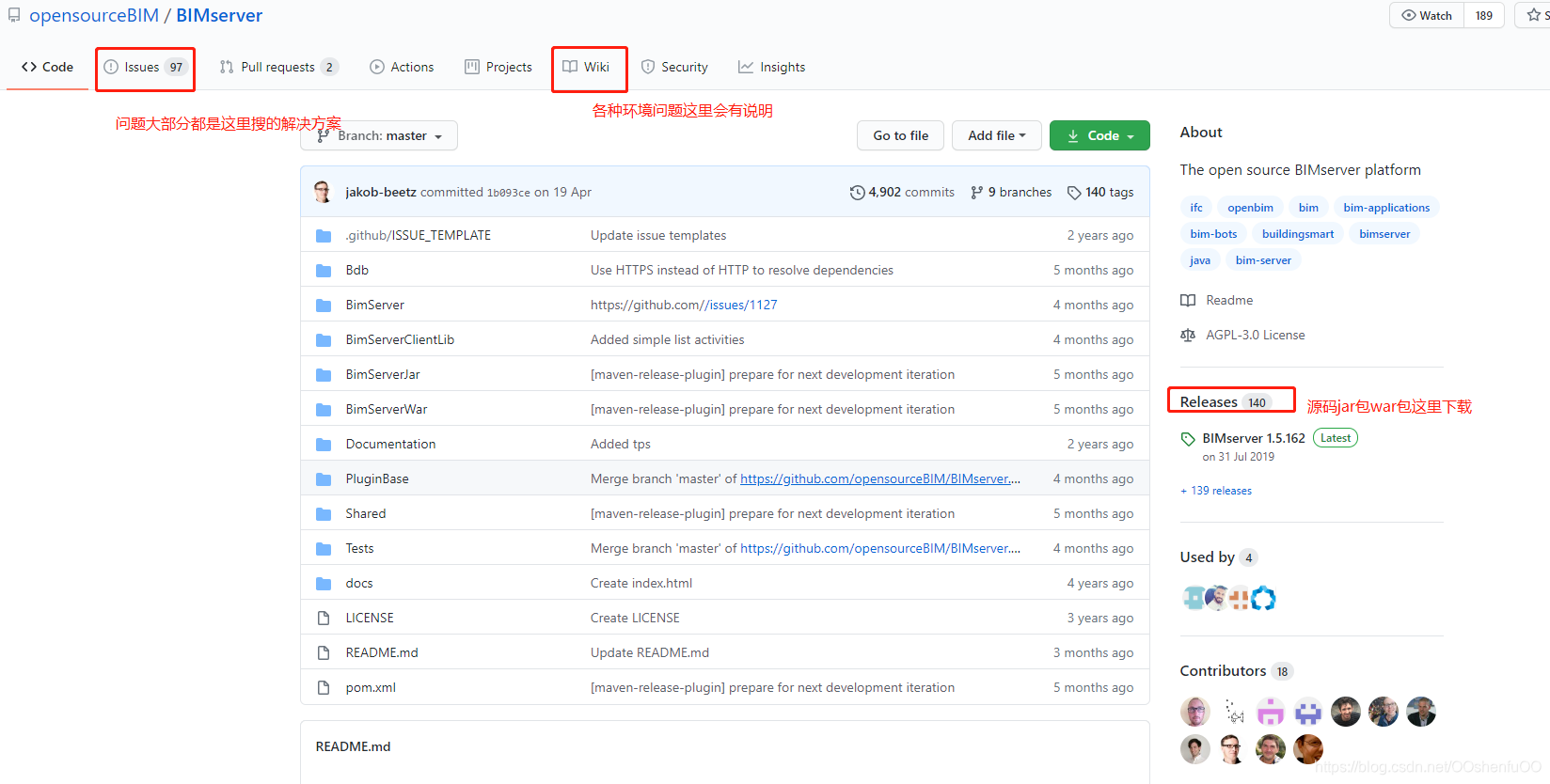View the 9 branches list
The width and height of the screenshot is (1550, 784).
tap(1011, 192)
